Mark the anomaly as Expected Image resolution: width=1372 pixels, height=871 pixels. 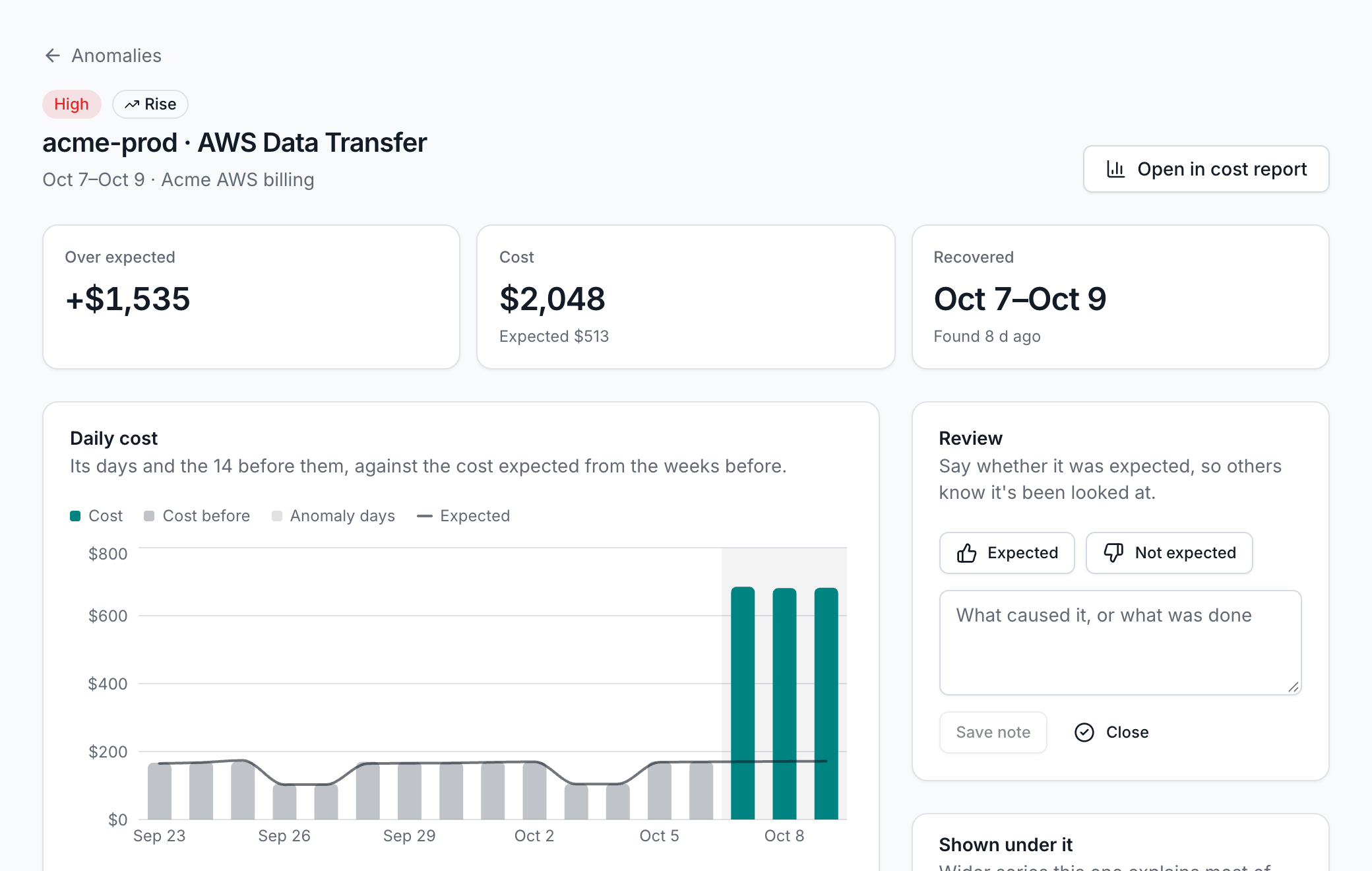point(1007,553)
